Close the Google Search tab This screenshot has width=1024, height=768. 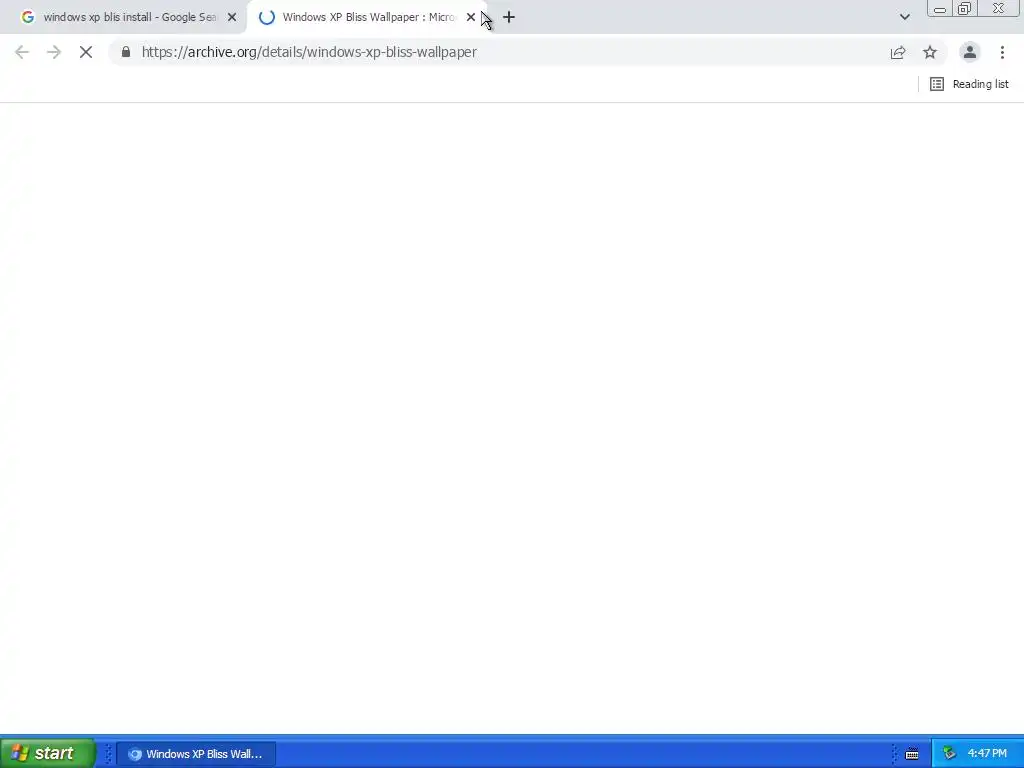click(x=232, y=18)
